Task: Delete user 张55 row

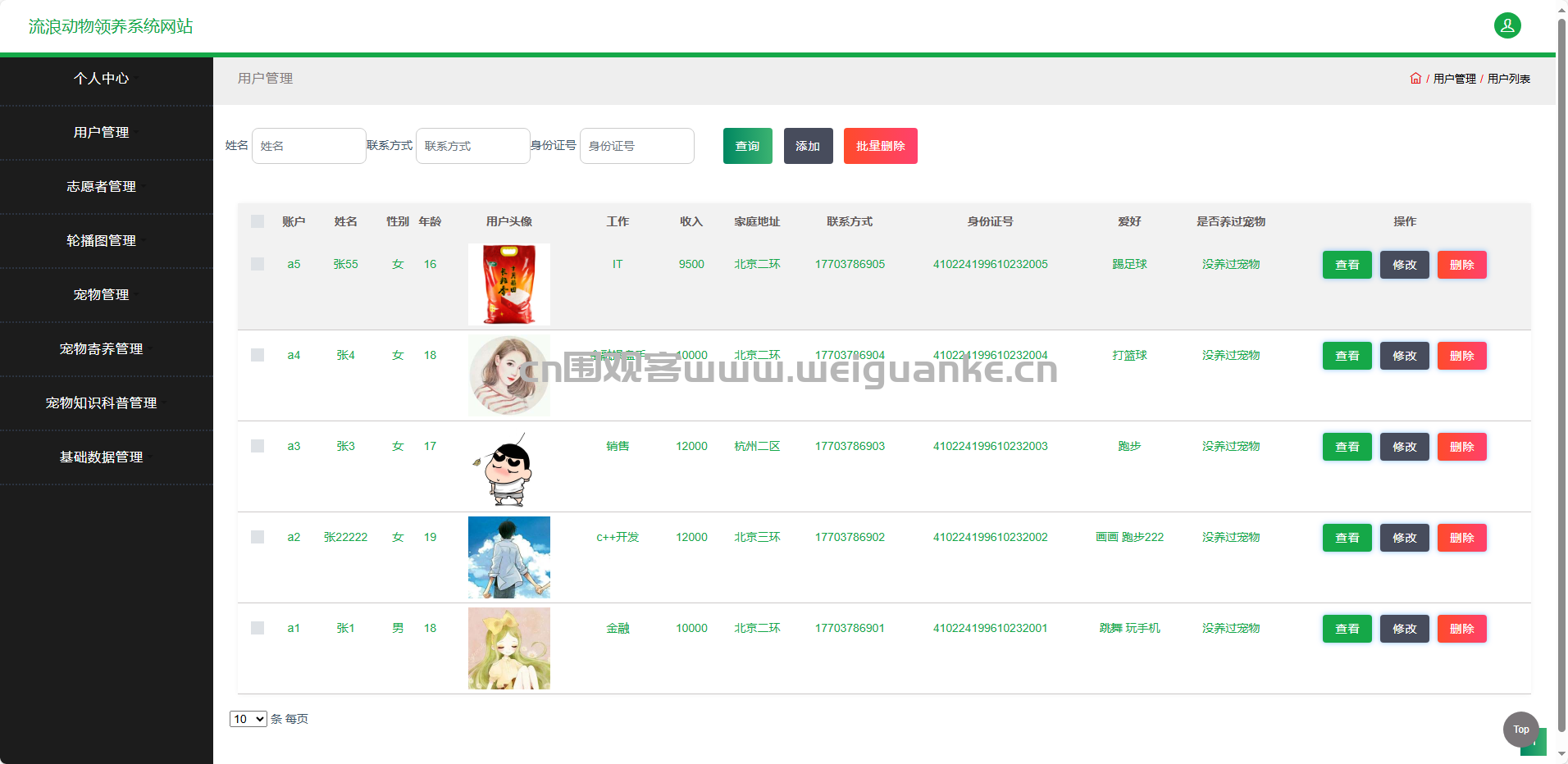Action: coord(1462,265)
